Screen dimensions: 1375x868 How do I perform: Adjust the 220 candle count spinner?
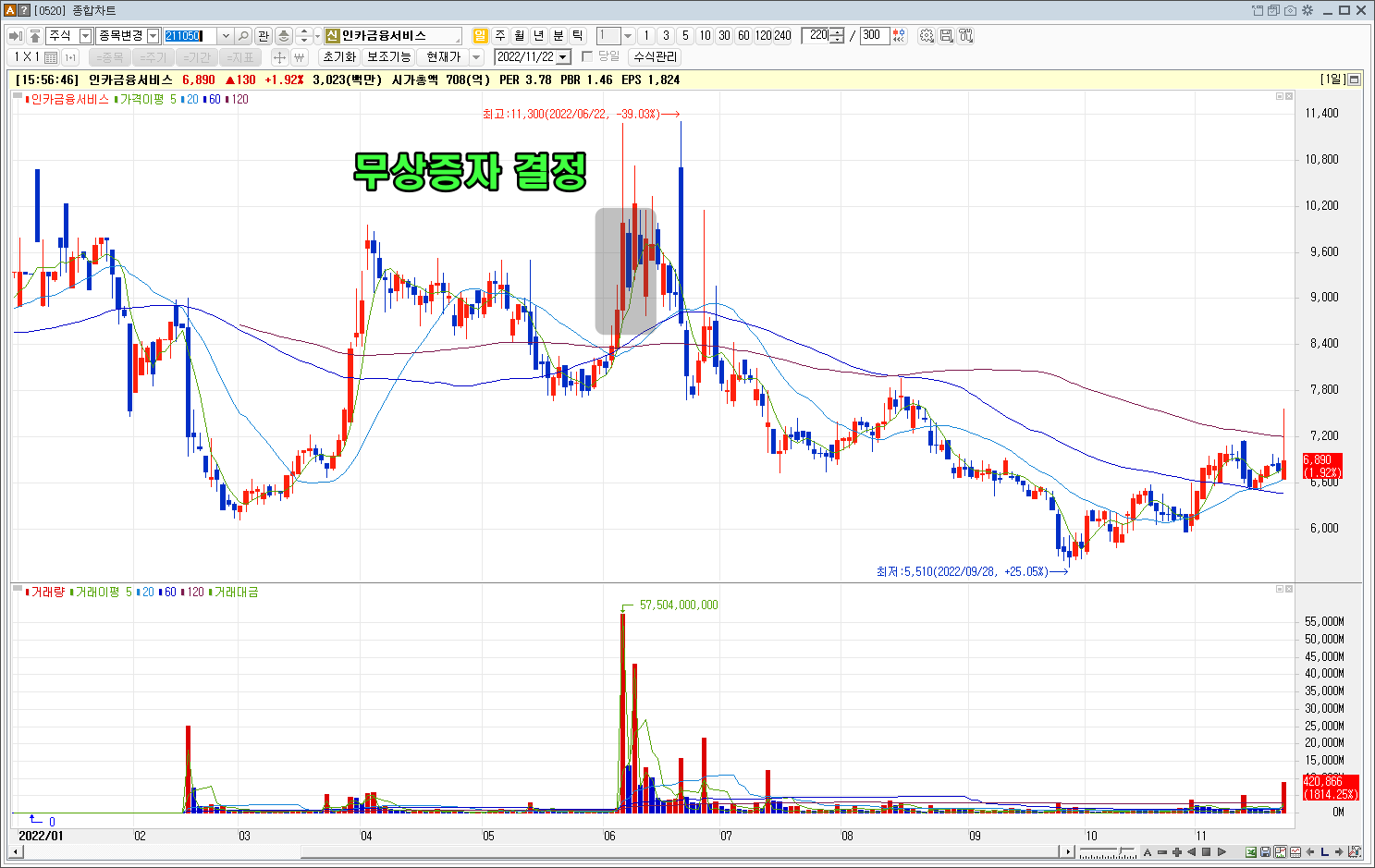pos(837,35)
